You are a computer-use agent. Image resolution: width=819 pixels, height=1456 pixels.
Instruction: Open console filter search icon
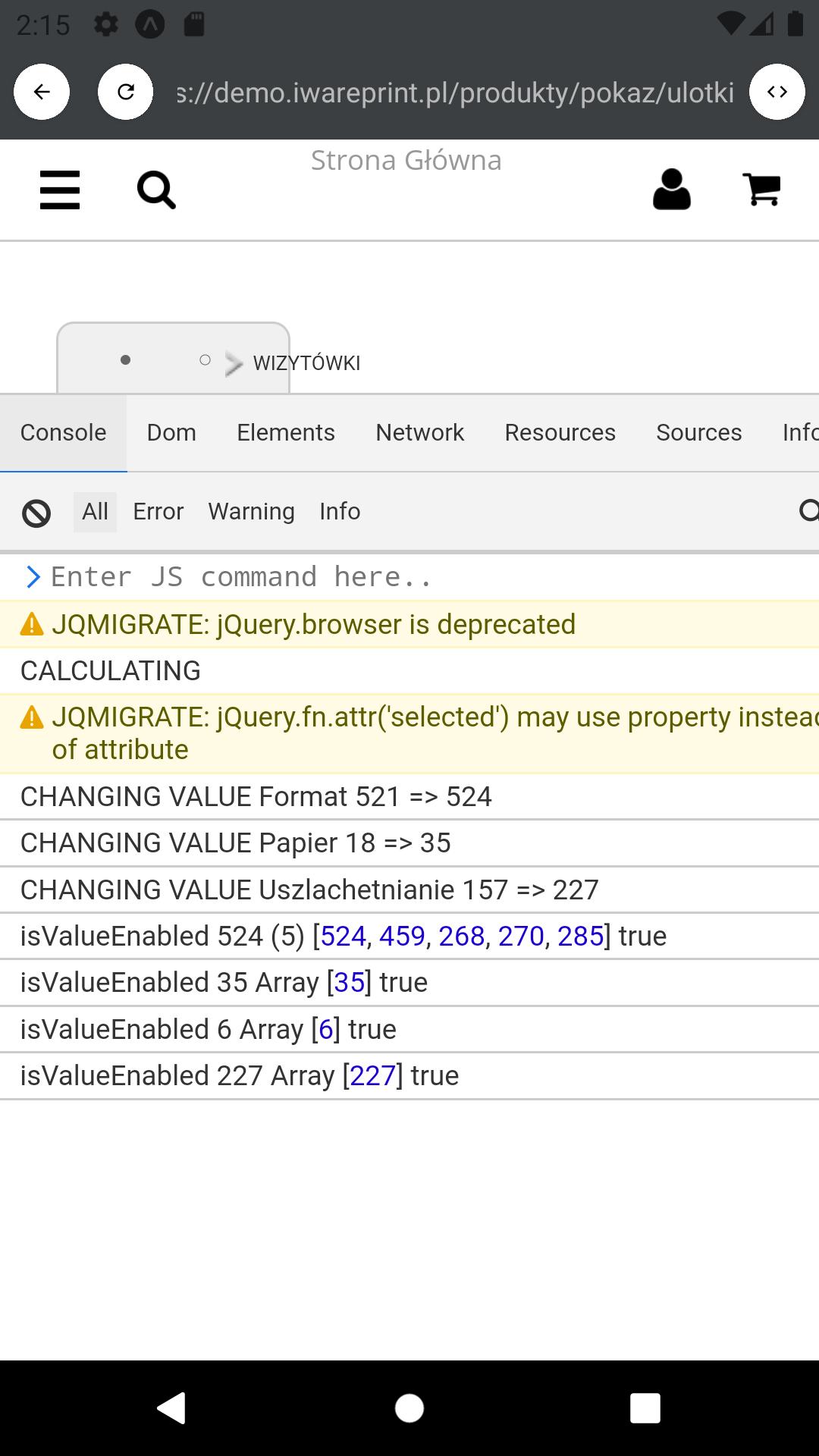point(808,511)
